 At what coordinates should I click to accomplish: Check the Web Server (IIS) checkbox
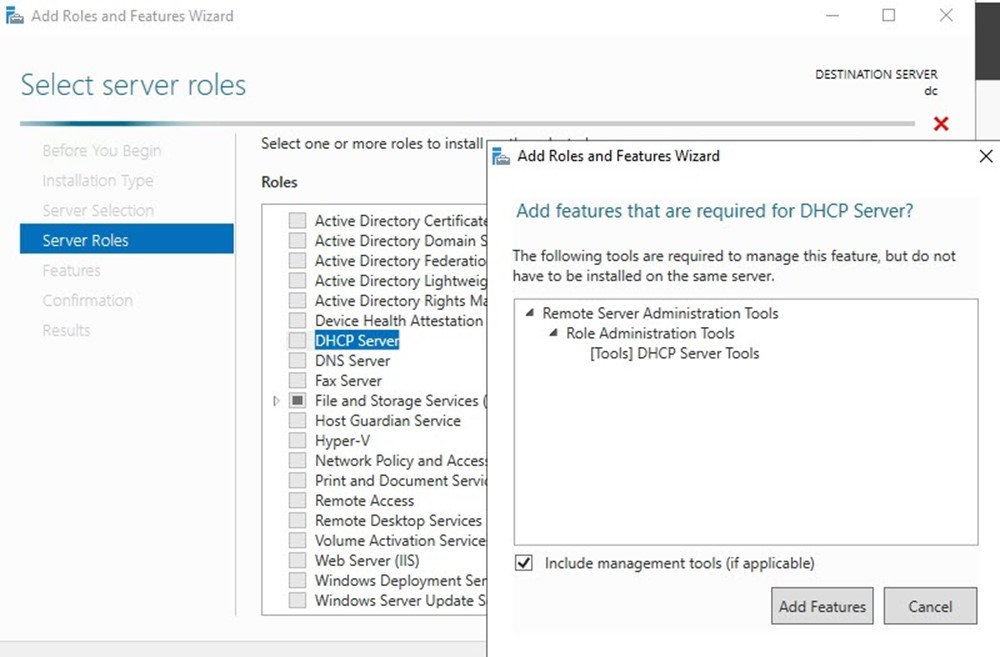[297, 560]
